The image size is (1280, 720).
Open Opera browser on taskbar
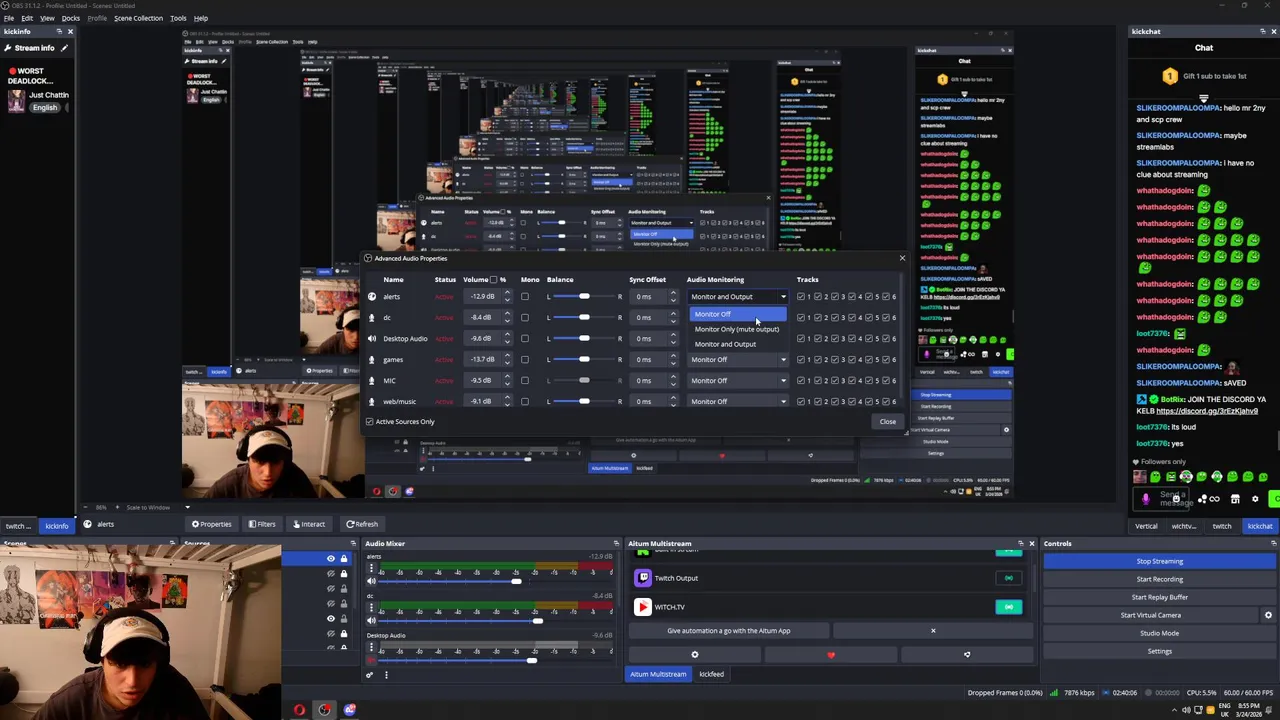pos(299,710)
